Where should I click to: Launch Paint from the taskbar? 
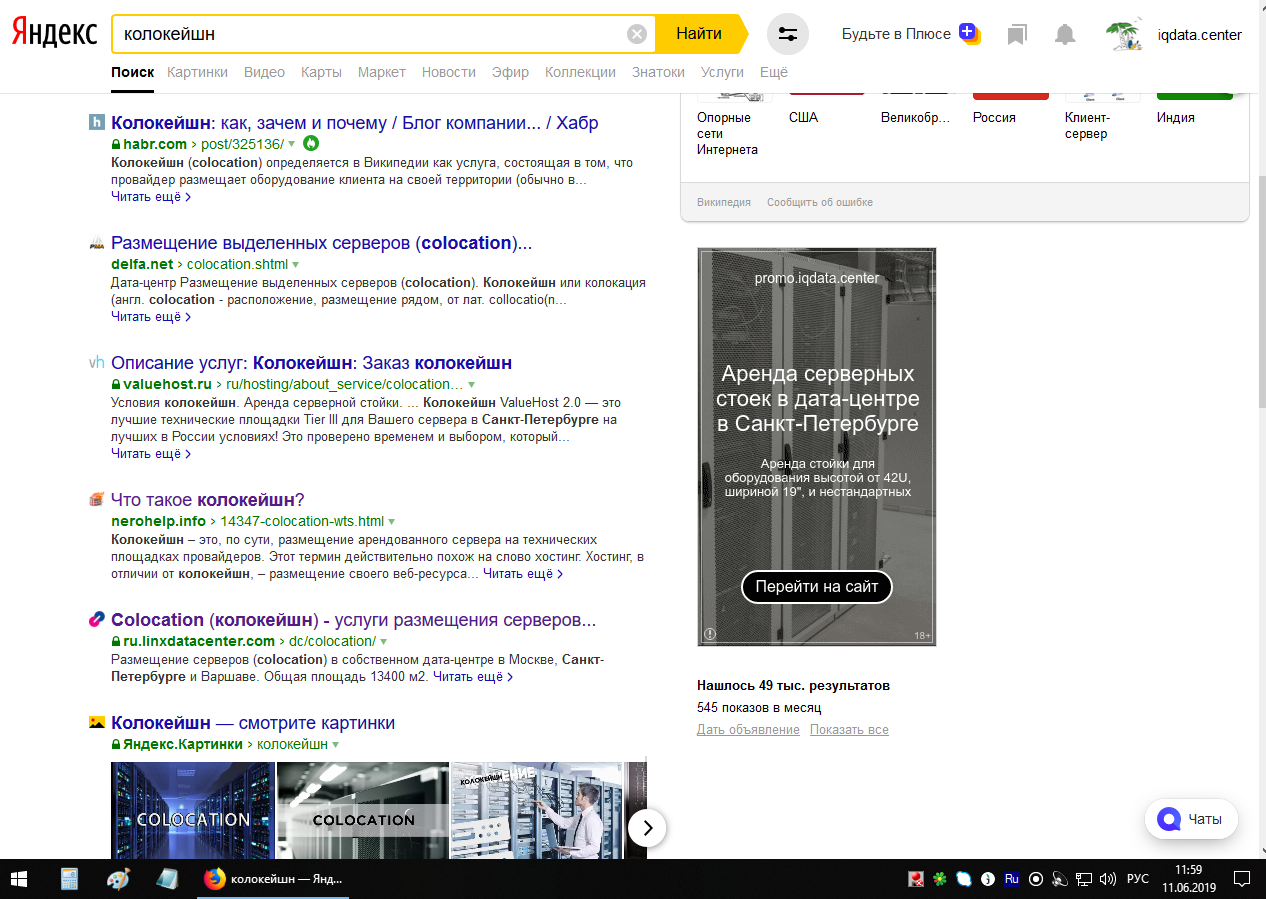click(x=118, y=879)
